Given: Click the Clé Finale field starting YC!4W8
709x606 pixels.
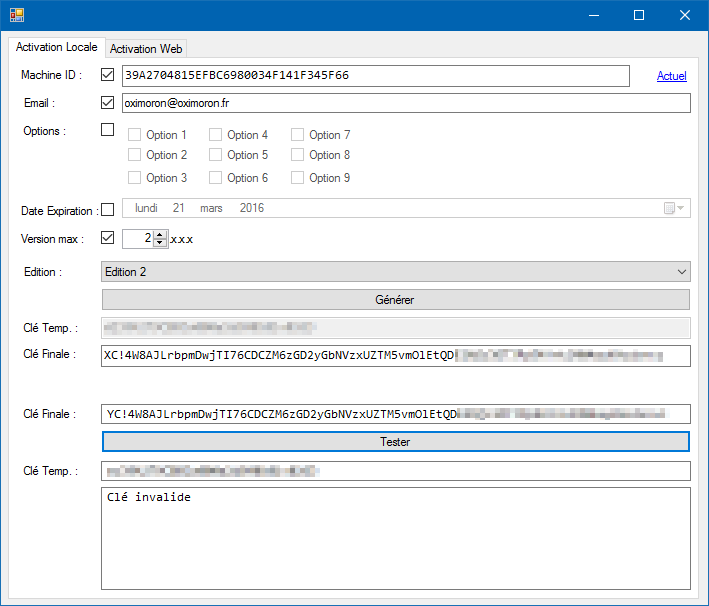Looking at the screenshot, I should [396, 414].
